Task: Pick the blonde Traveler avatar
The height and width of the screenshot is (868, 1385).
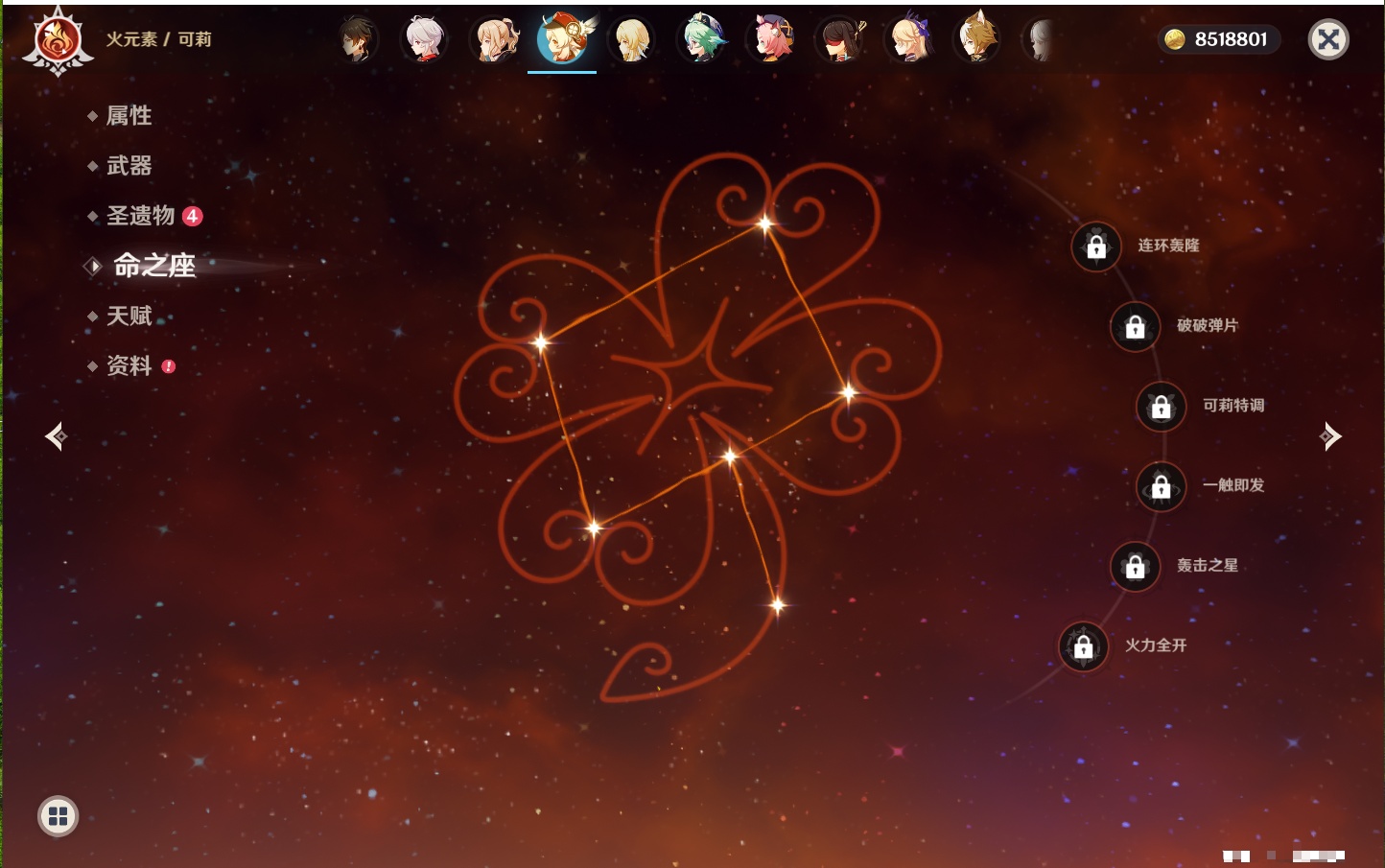Action: pyautogui.click(x=632, y=39)
